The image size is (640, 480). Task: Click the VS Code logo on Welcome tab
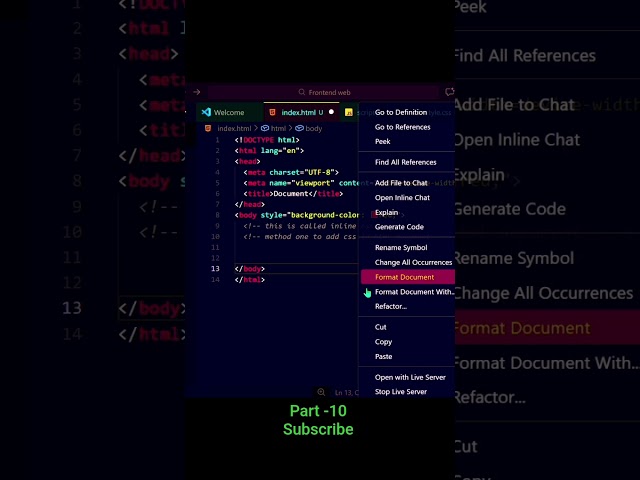pos(206,112)
